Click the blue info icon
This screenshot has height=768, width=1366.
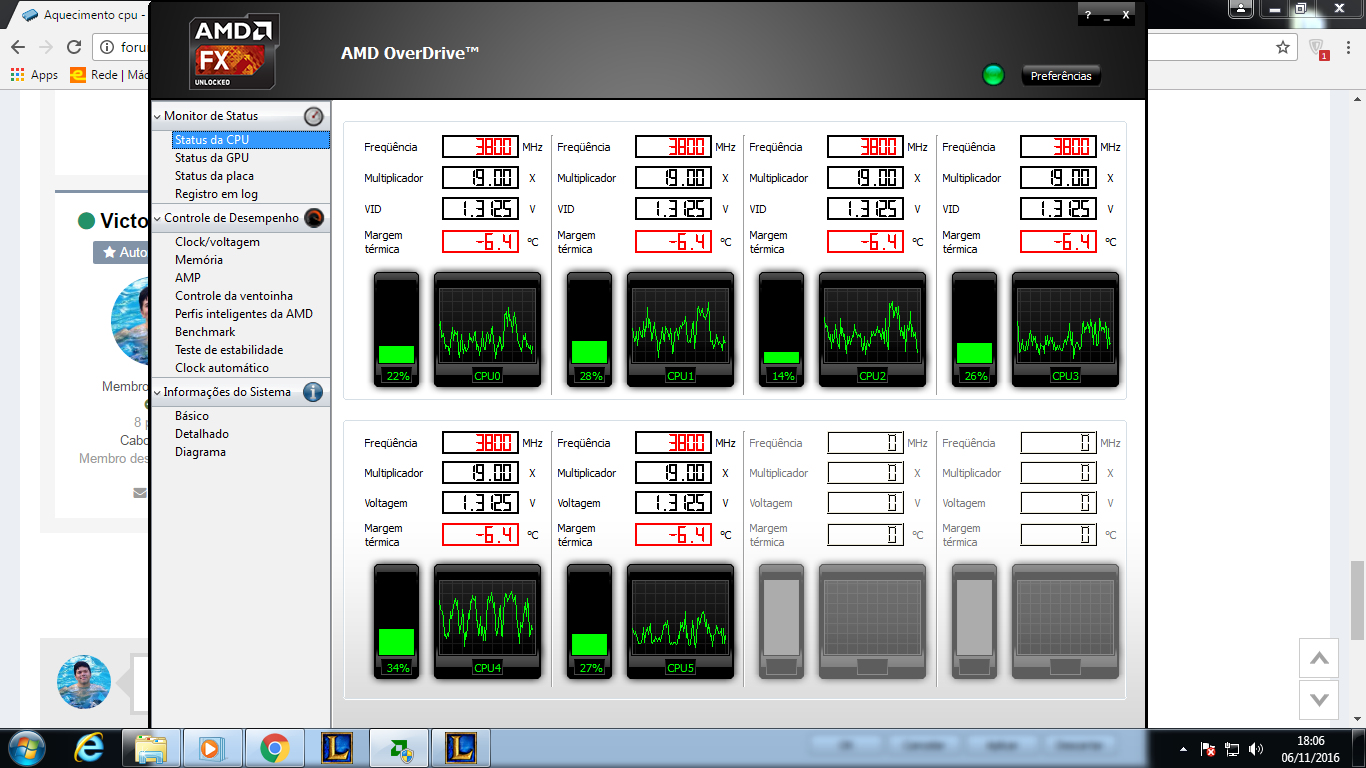point(313,392)
